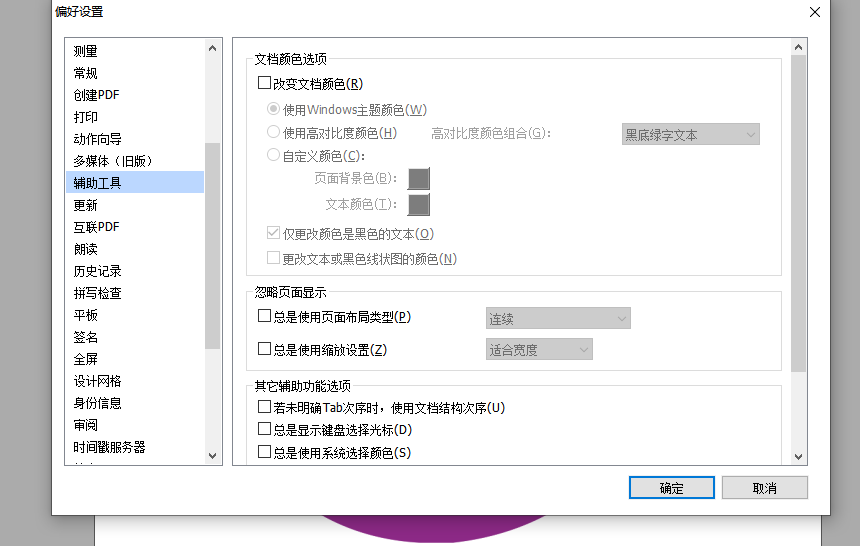Open 互联PDF preferences category

point(135,227)
